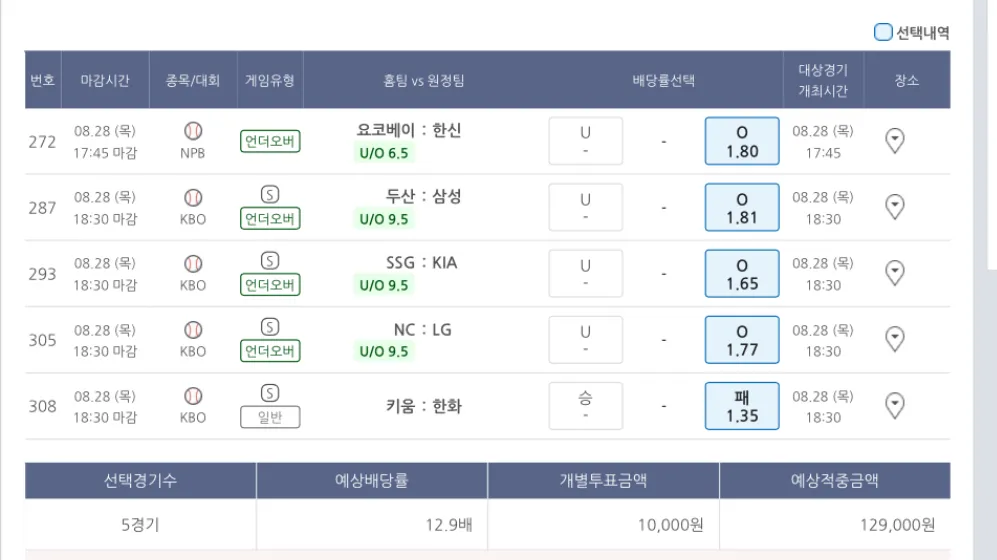Image resolution: width=997 pixels, height=560 pixels.
Task: Click the NPB baseball icon in row 272
Action: (193, 131)
